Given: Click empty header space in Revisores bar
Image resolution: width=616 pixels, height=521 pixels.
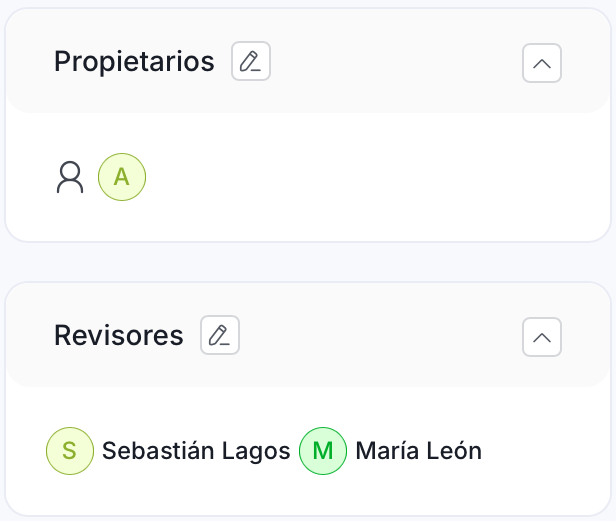Looking at the screenshot, I should [380, 336].
